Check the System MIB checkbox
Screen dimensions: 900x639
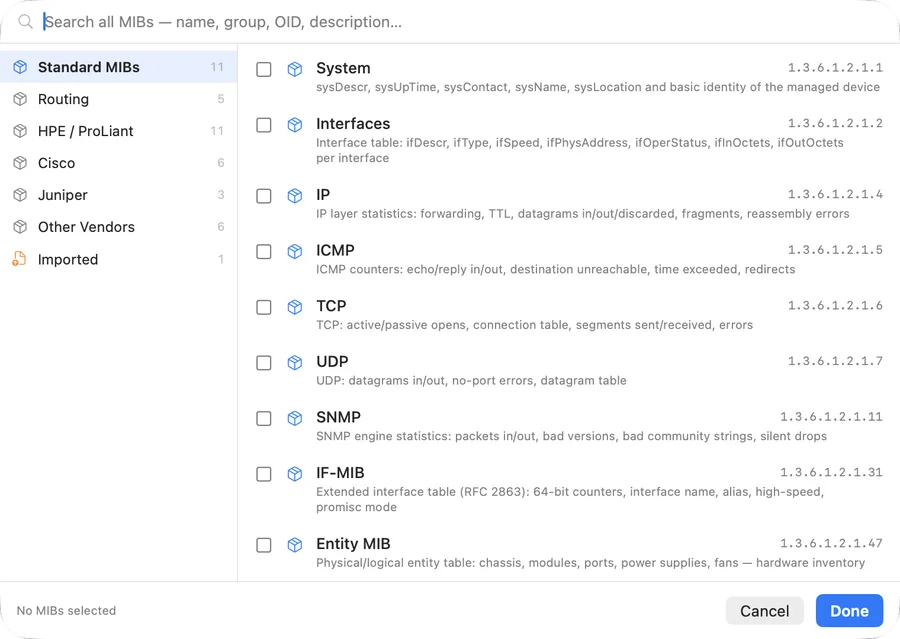click(264, 69)
